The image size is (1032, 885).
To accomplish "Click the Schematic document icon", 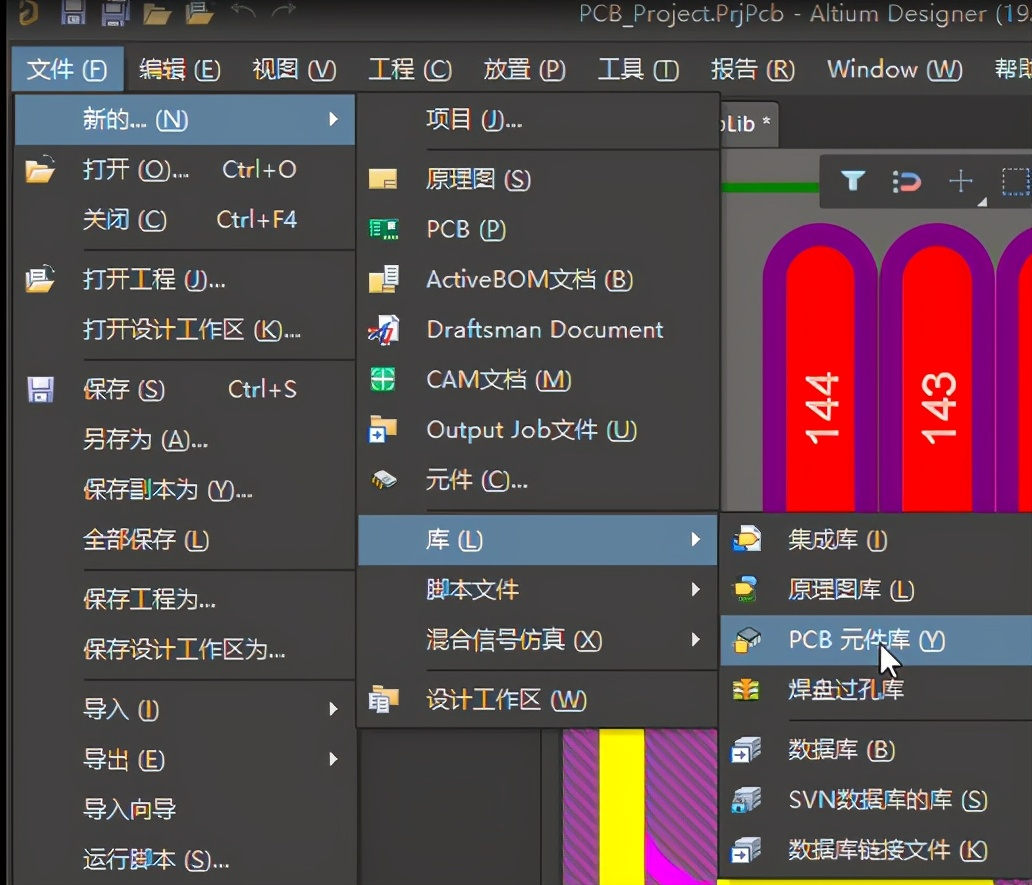I will [x=382, y=179].
